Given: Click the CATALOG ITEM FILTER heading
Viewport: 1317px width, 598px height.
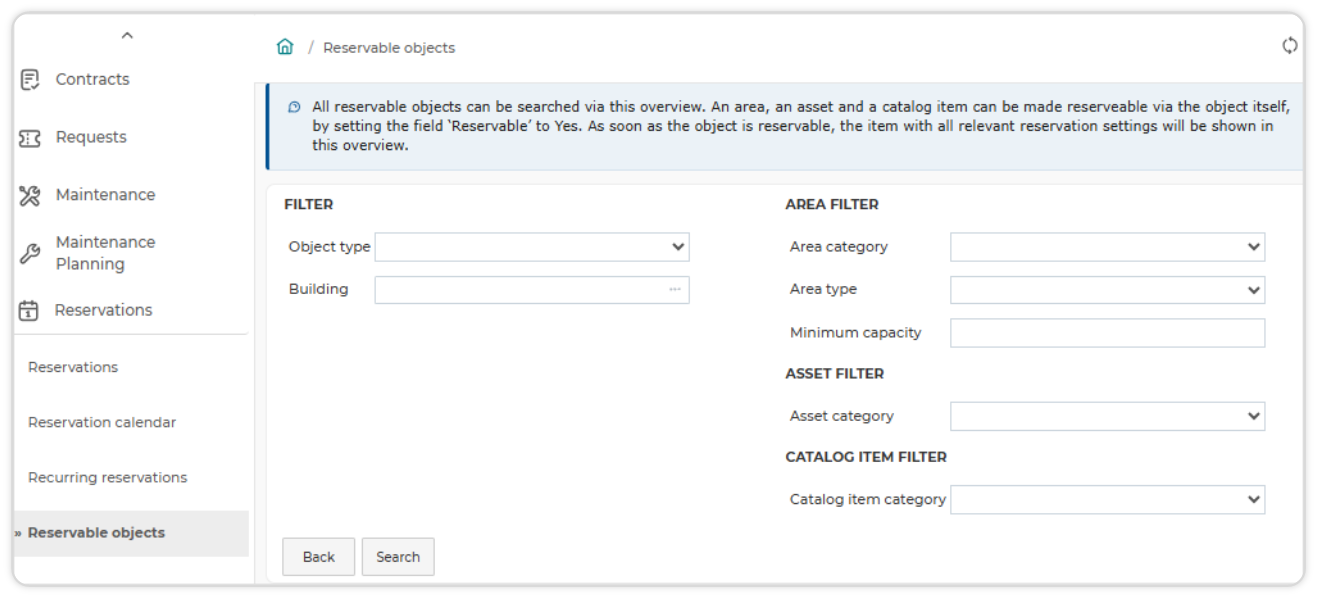Looking at the screenshot, I should tap(866, 457).
